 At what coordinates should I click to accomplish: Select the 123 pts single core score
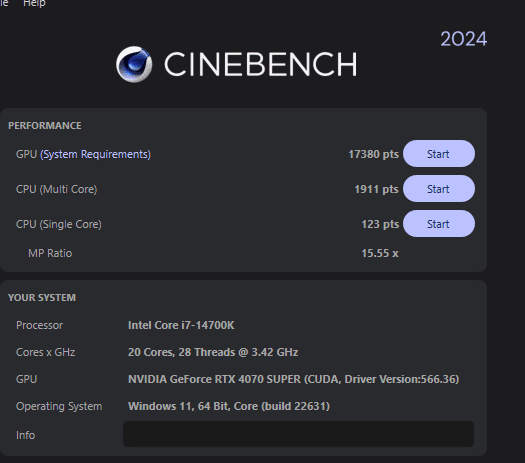[380, 224]
